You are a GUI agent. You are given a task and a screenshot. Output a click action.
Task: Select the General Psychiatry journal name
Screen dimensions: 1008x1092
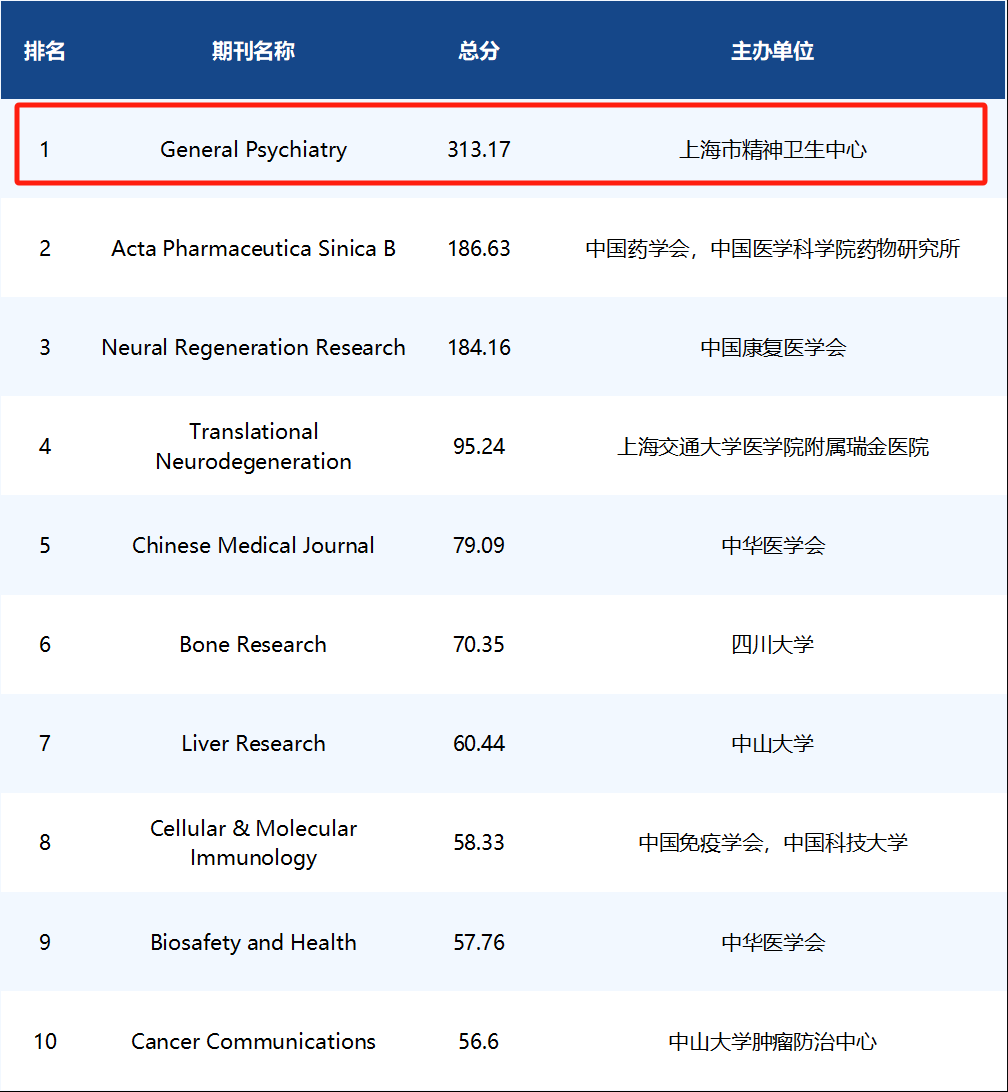[x=254, y=150]
